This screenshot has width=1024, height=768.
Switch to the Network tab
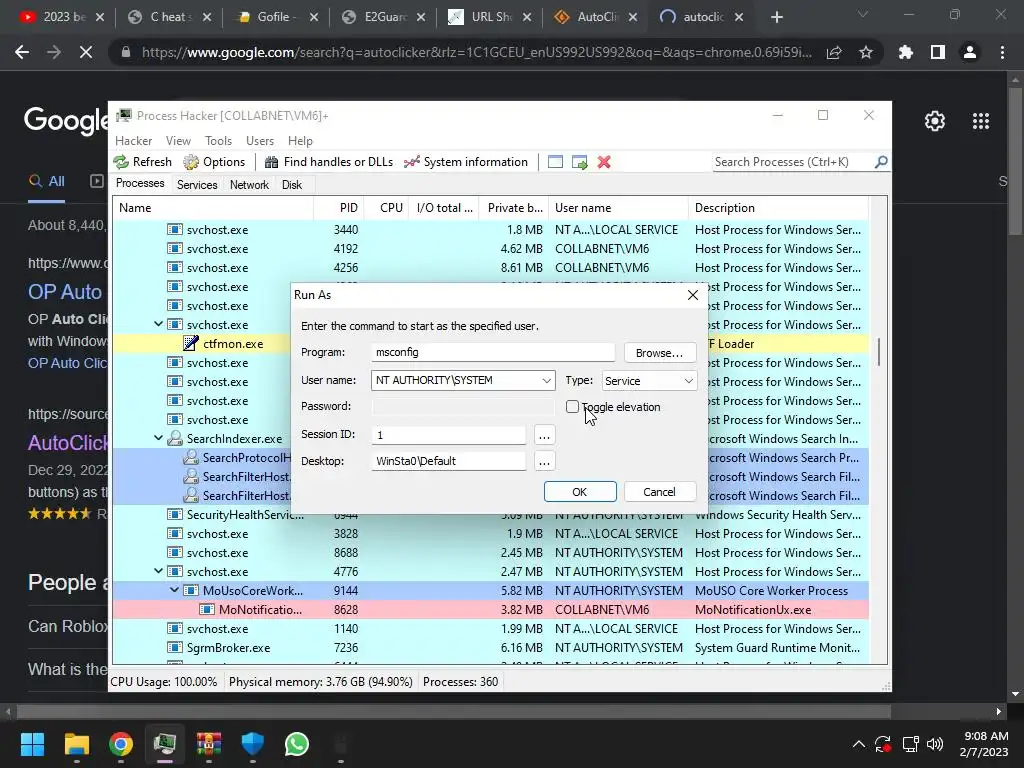pyautogui.click(x=249, y=185)
